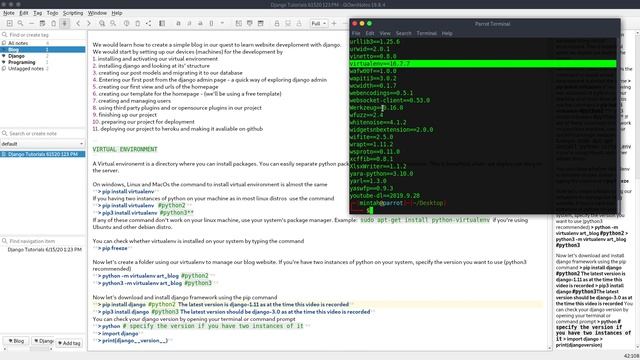Image resolution: width=640 pixels, height=360 pixels.
Task: Open the Tag menu
Action: [x=38, y=13]
